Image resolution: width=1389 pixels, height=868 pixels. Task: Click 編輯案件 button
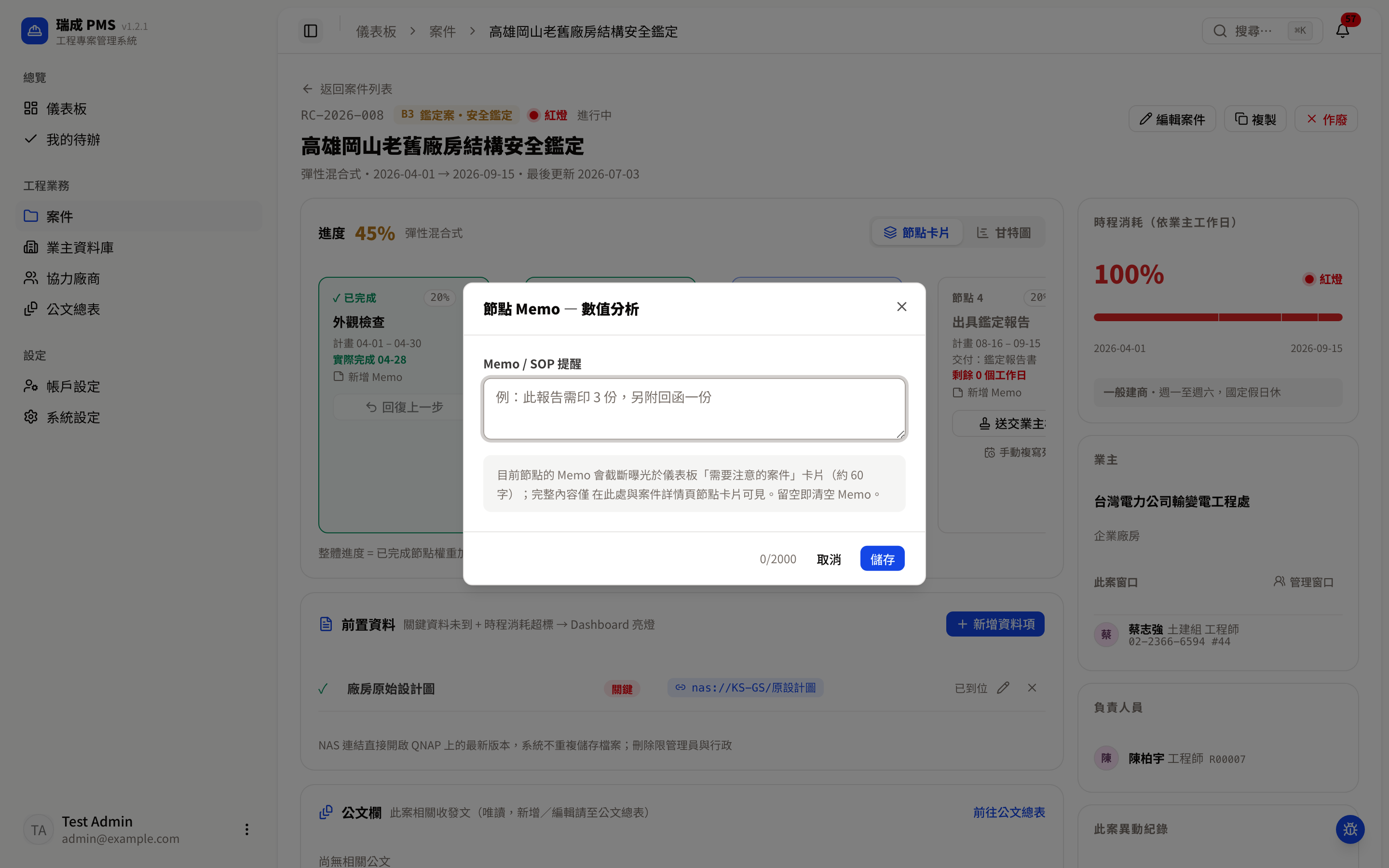tap(1172, 119)
